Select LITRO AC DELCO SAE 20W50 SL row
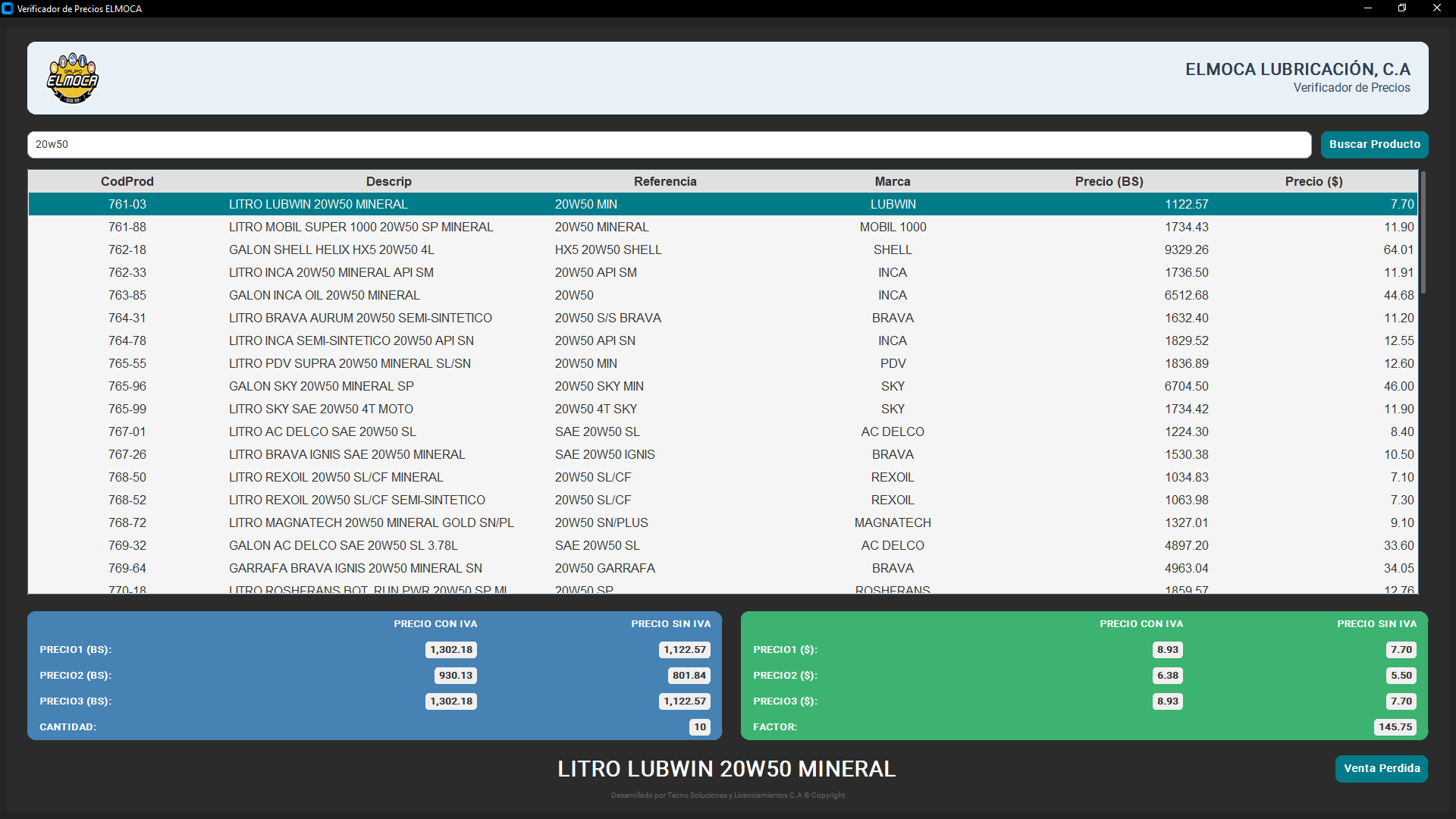Screen dimensions: 1456x819 pos(322,431)
